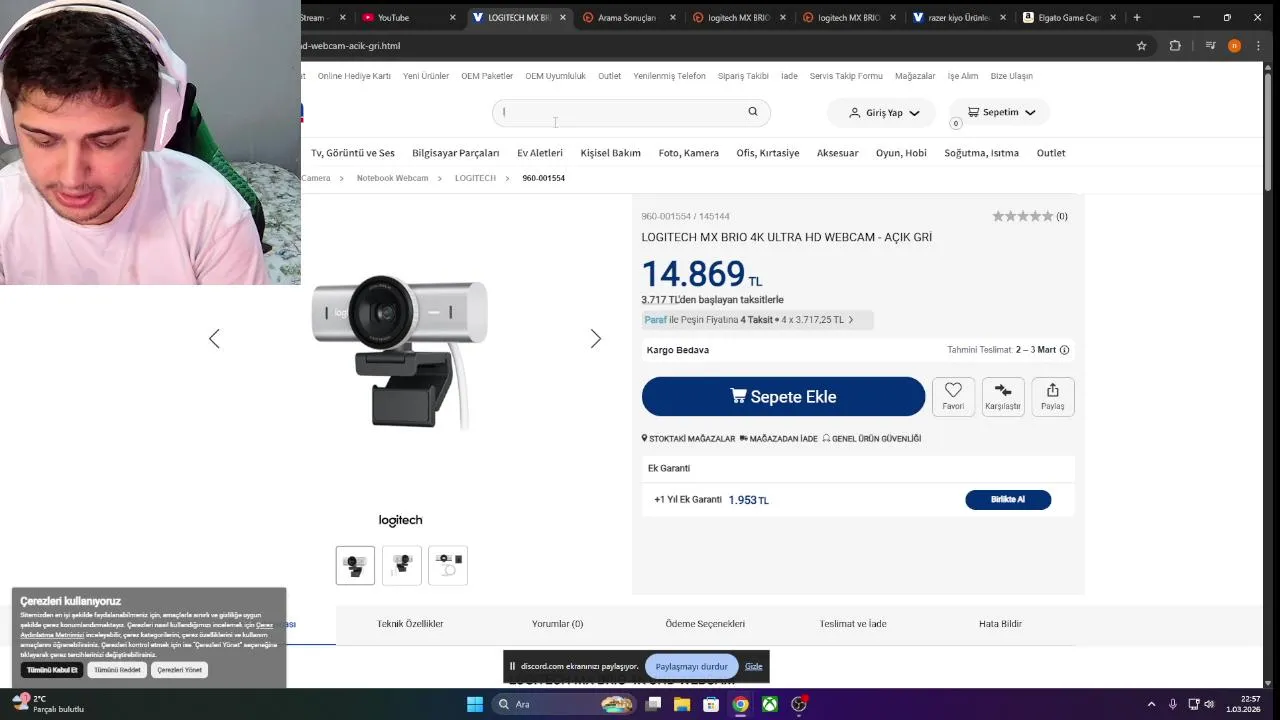Select third product thumbnail image
This screenshot has width=1280, height=720.
pos(448,565)
